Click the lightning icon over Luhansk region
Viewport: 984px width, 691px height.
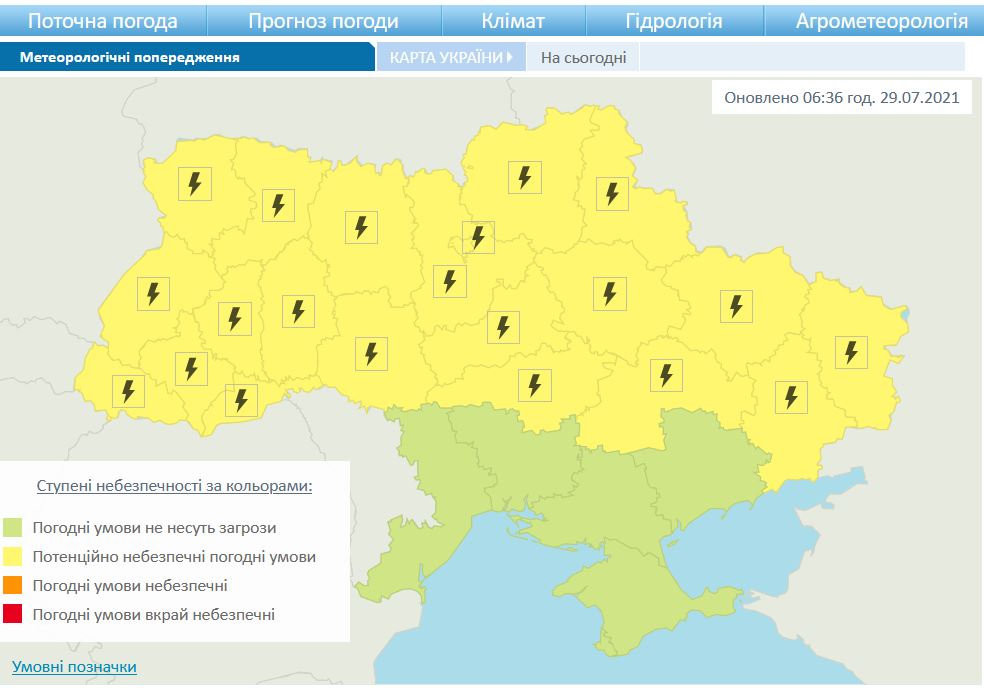click(851, 352)
